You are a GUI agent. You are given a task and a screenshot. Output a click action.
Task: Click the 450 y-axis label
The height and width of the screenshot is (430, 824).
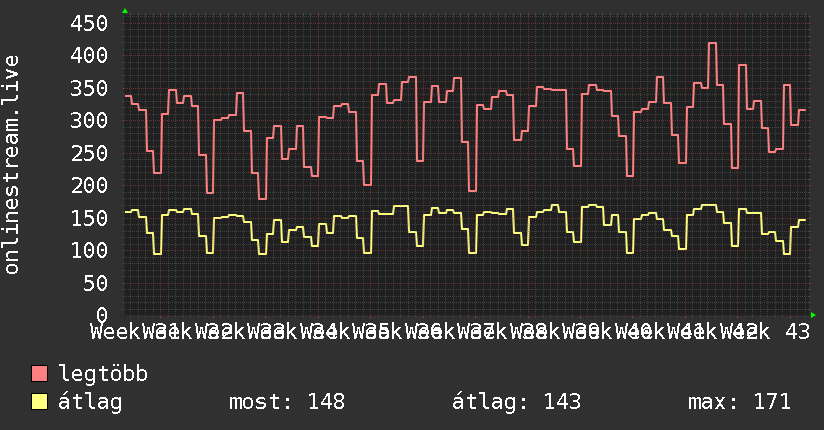[89, 23]
